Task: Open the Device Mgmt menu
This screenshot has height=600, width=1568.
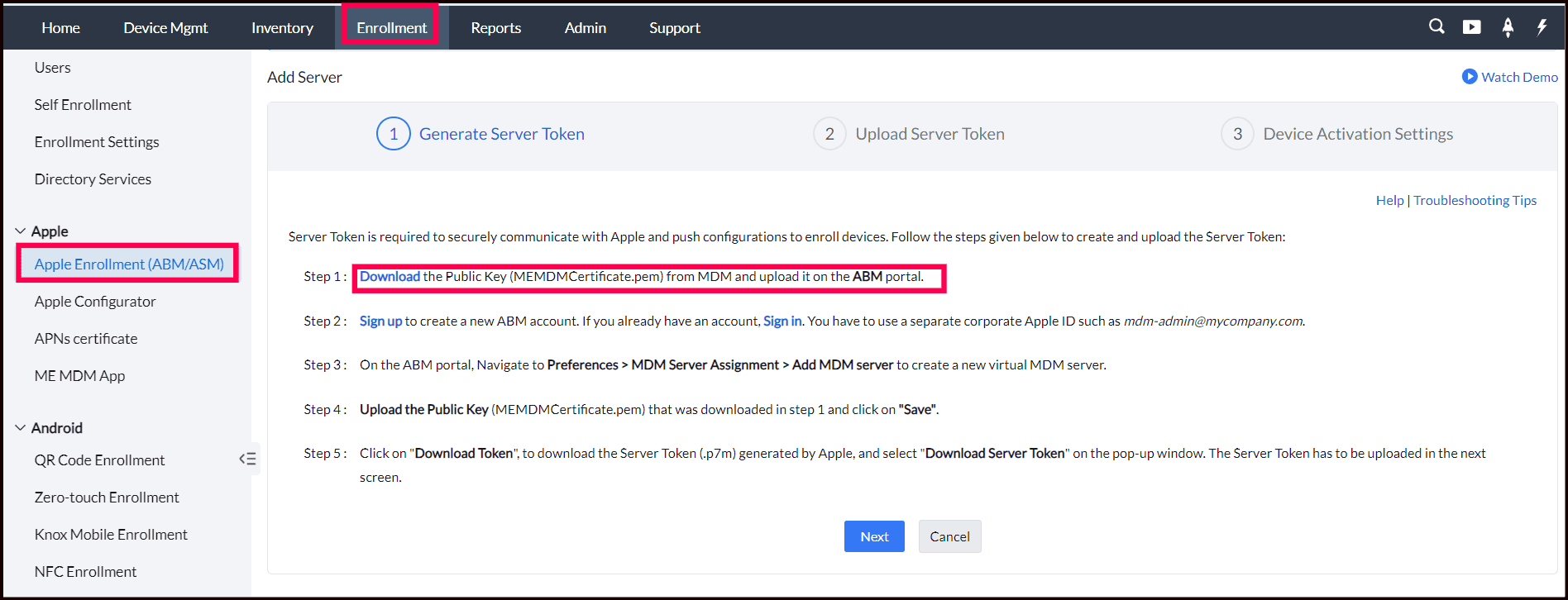Action: pyautogui.click(x=165, y=28)
